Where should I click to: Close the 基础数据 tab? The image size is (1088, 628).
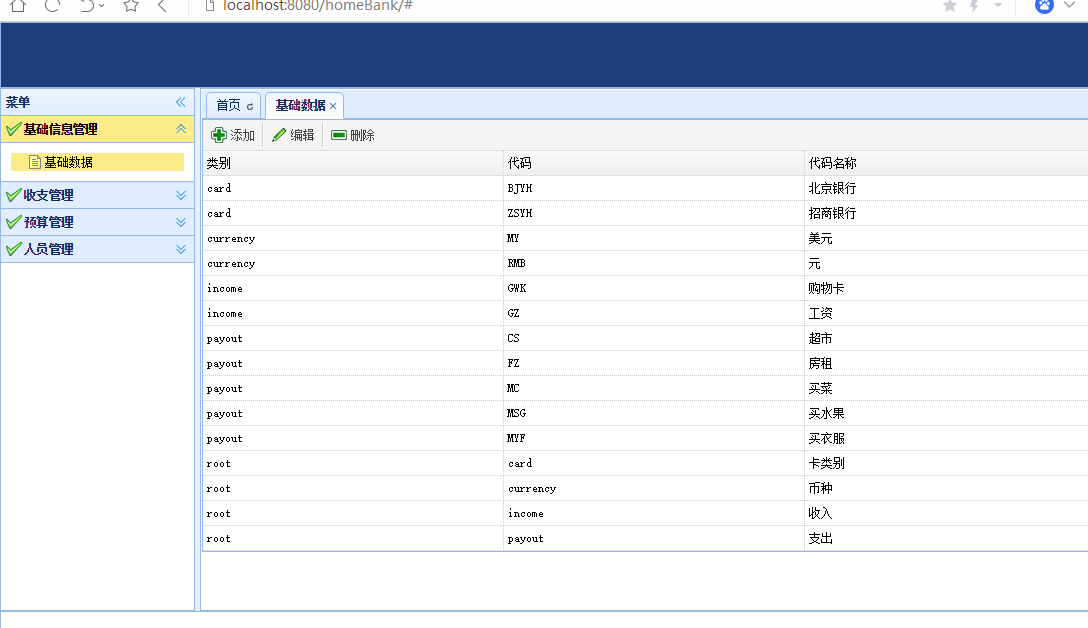[x=333, y=106]
